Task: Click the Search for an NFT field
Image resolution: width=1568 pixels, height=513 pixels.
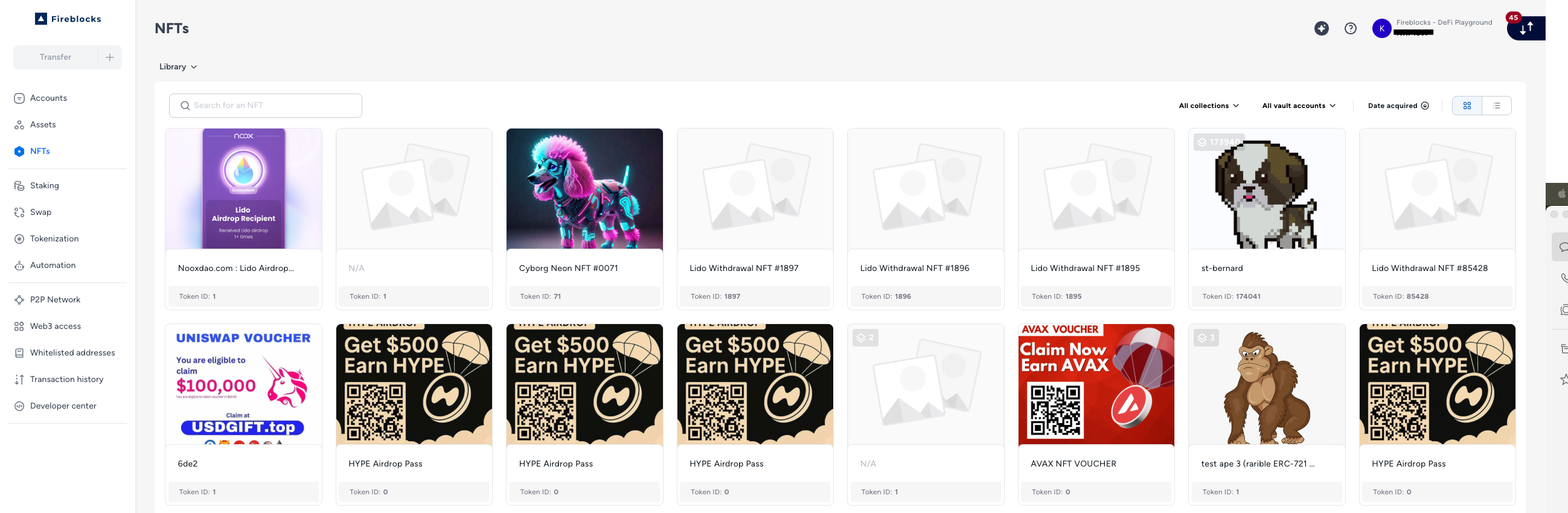Action: click(266, 106)
